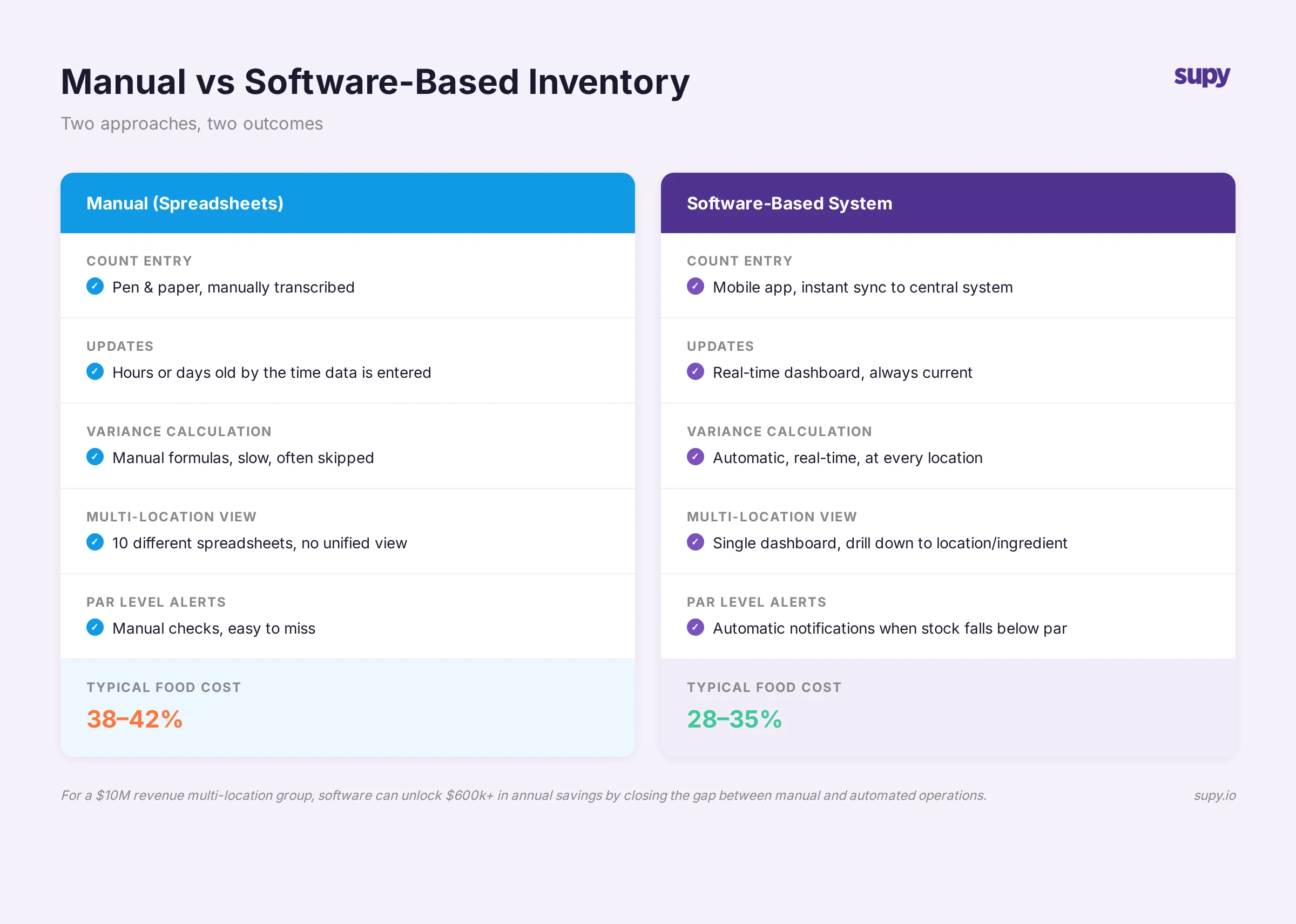Click the green 28–35% food cost figure
Viewport: 1296px width, 924px height.
click(x=735, y=719)
